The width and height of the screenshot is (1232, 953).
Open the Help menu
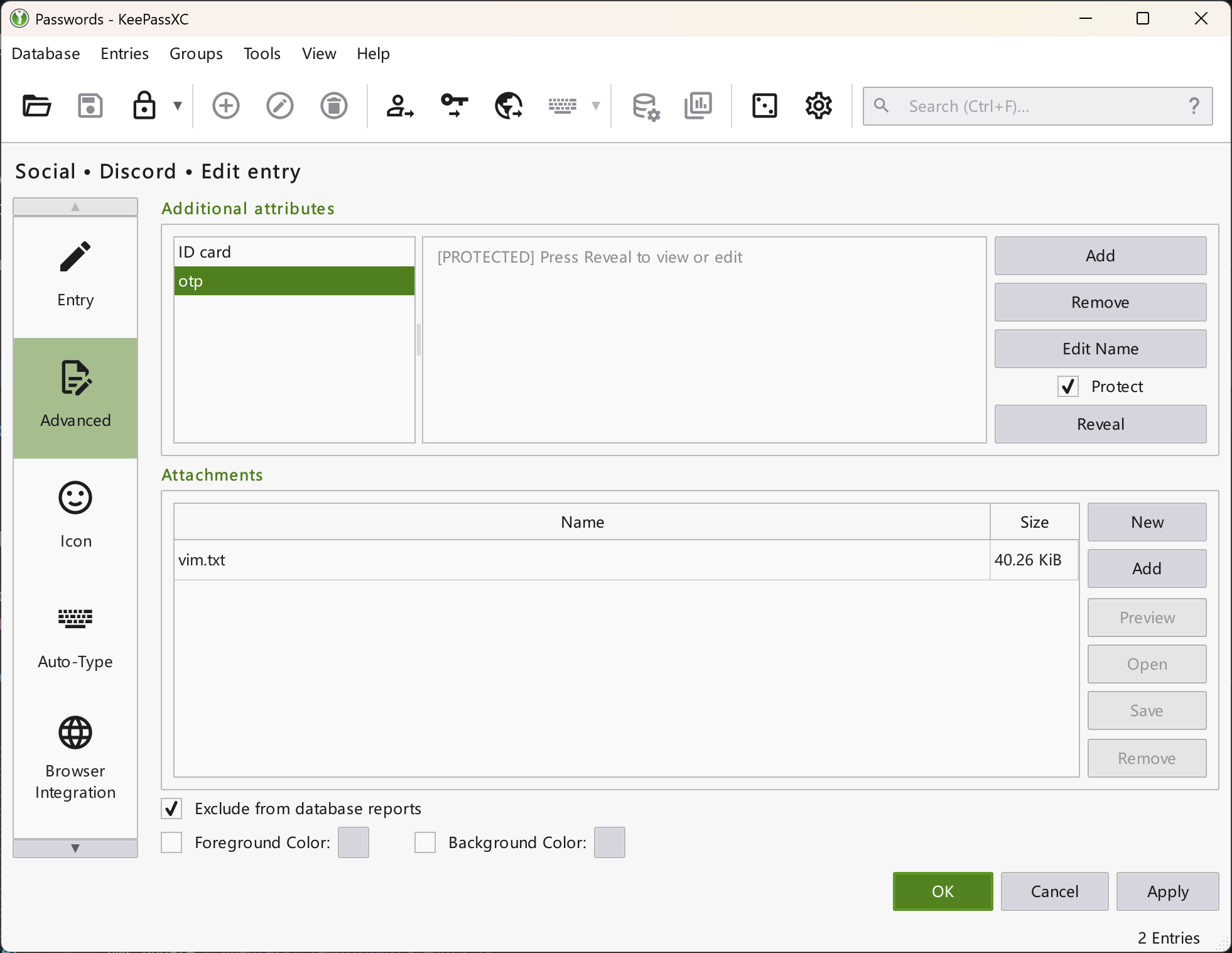[373, 53]
